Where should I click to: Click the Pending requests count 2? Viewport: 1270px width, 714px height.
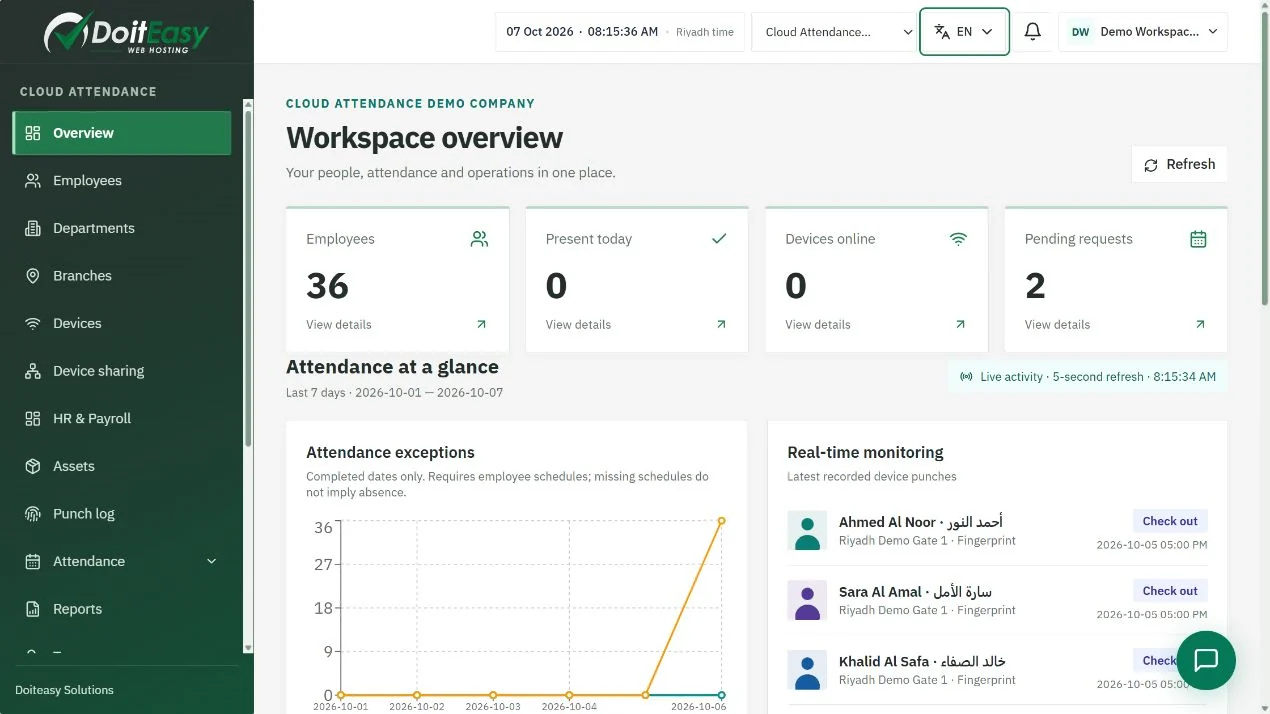point(1035,286)
